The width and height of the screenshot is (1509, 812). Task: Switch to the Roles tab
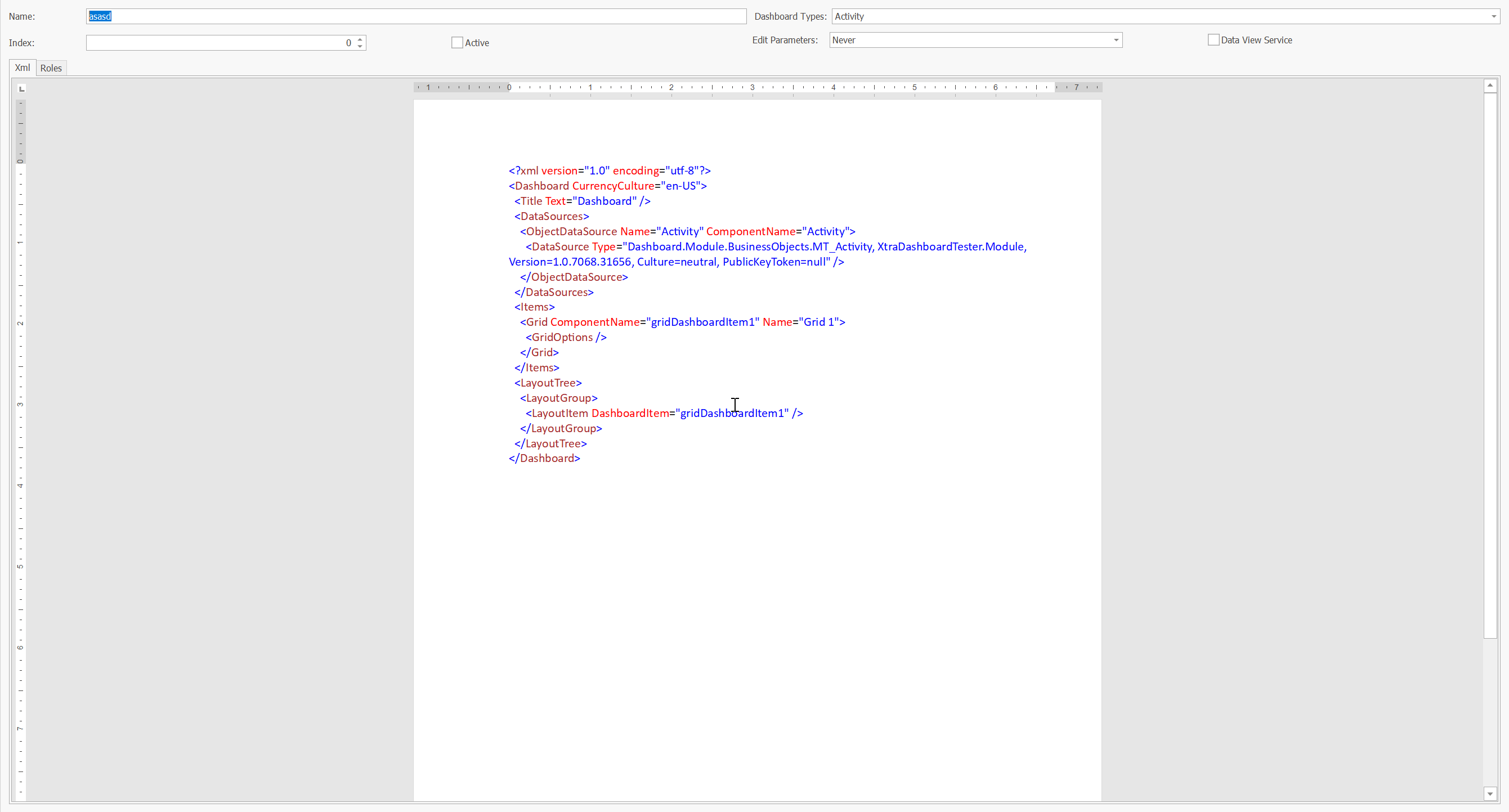click(x=51, y=68)
